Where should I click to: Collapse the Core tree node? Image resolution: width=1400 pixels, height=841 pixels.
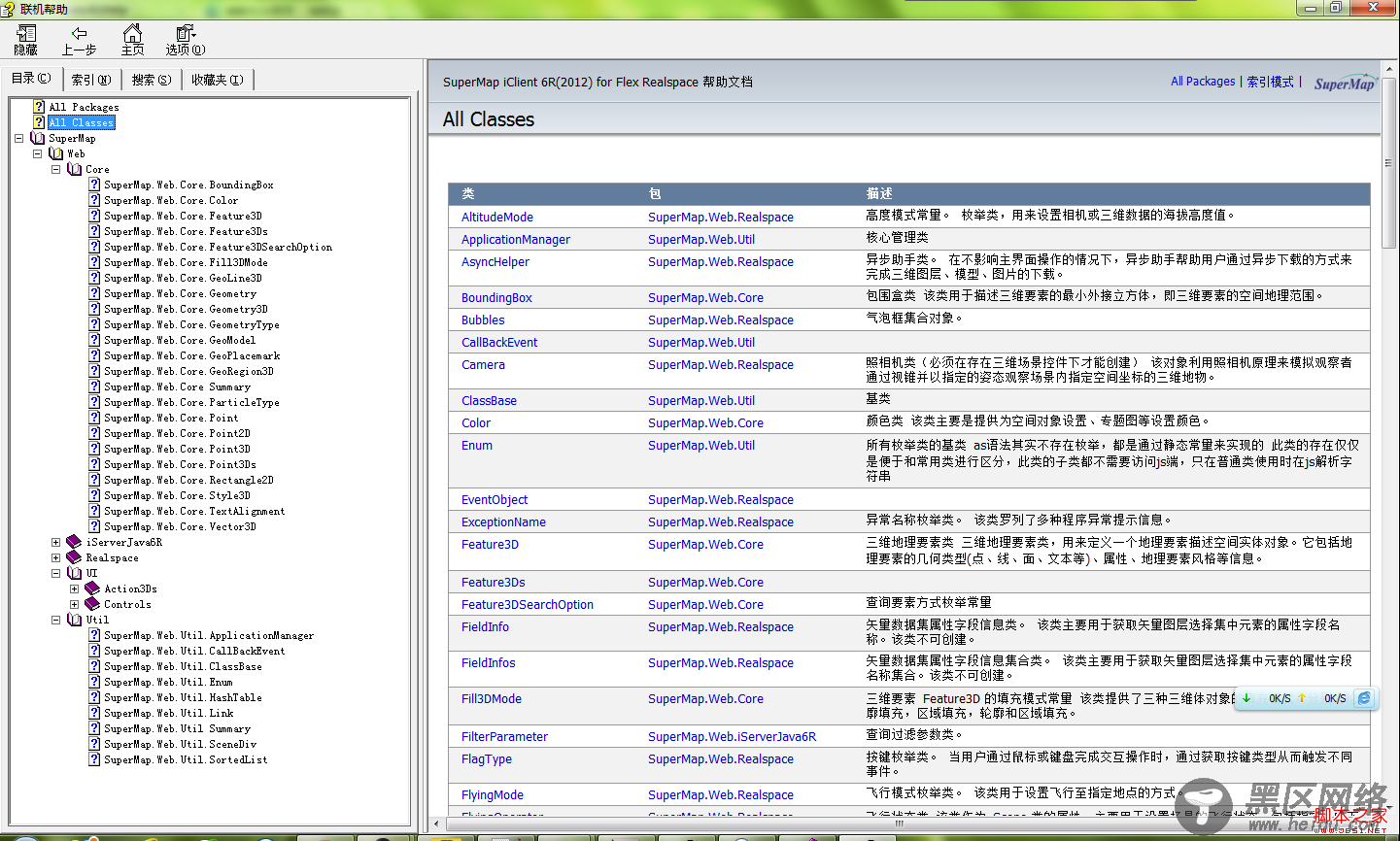click(x=55, y=169)
